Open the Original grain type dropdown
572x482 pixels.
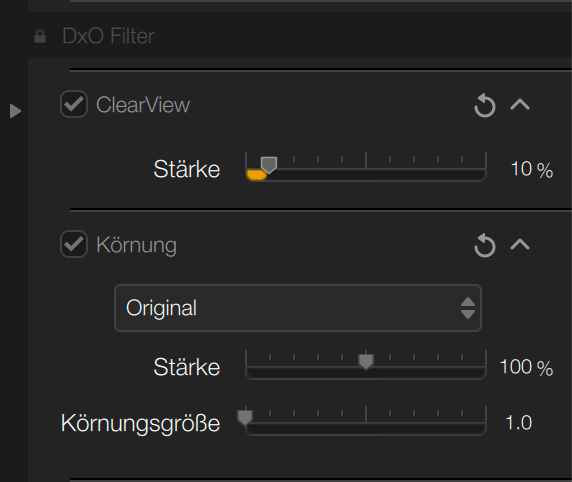point(298,308)
